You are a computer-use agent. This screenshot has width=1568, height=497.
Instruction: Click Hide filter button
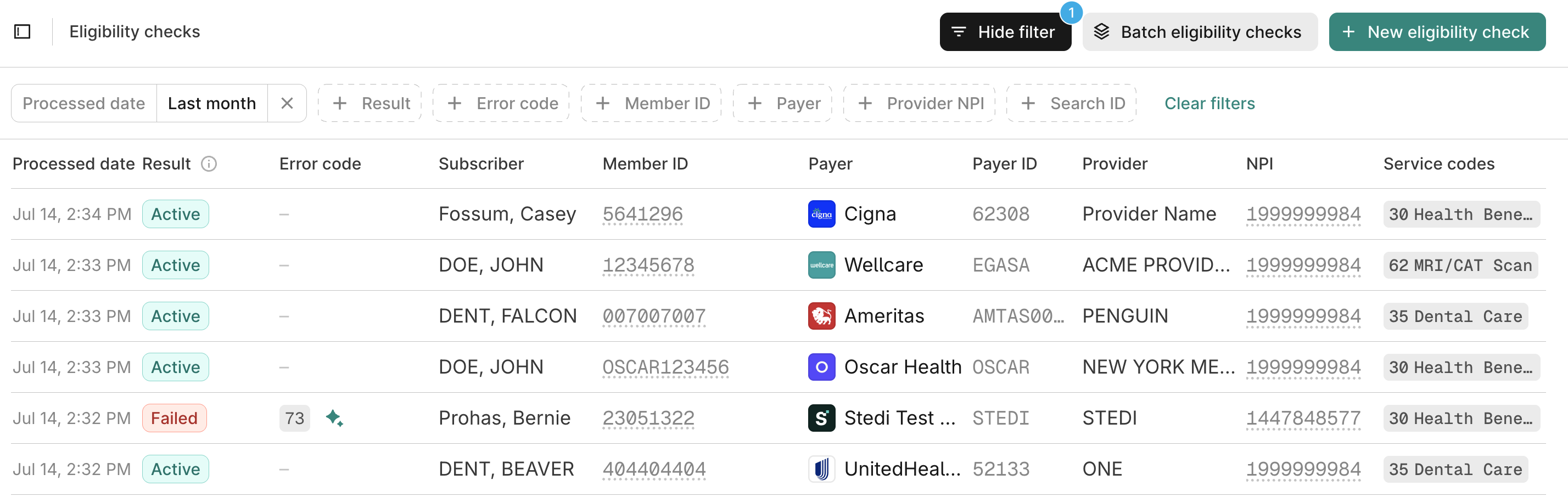[x=1005, y=32]
